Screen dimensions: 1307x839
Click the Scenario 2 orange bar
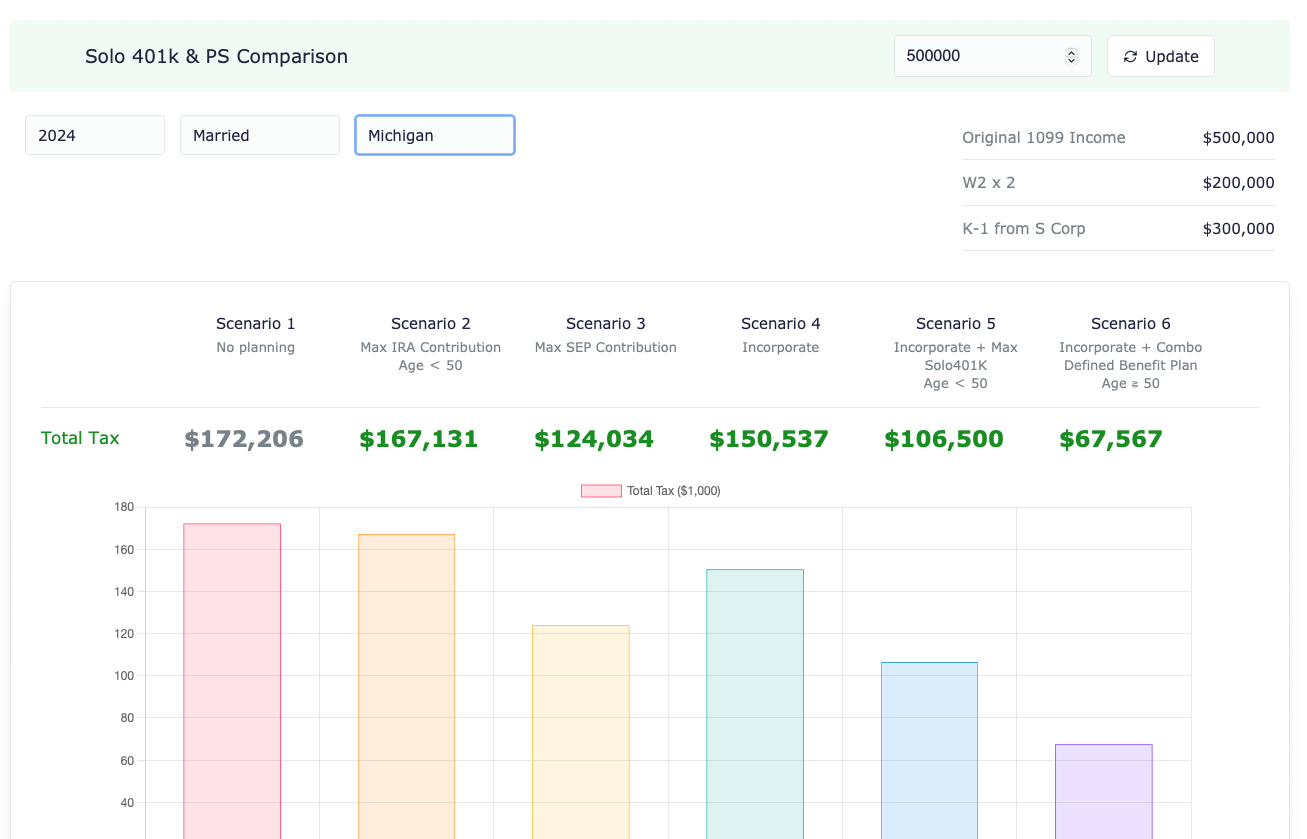click(406, 686)
